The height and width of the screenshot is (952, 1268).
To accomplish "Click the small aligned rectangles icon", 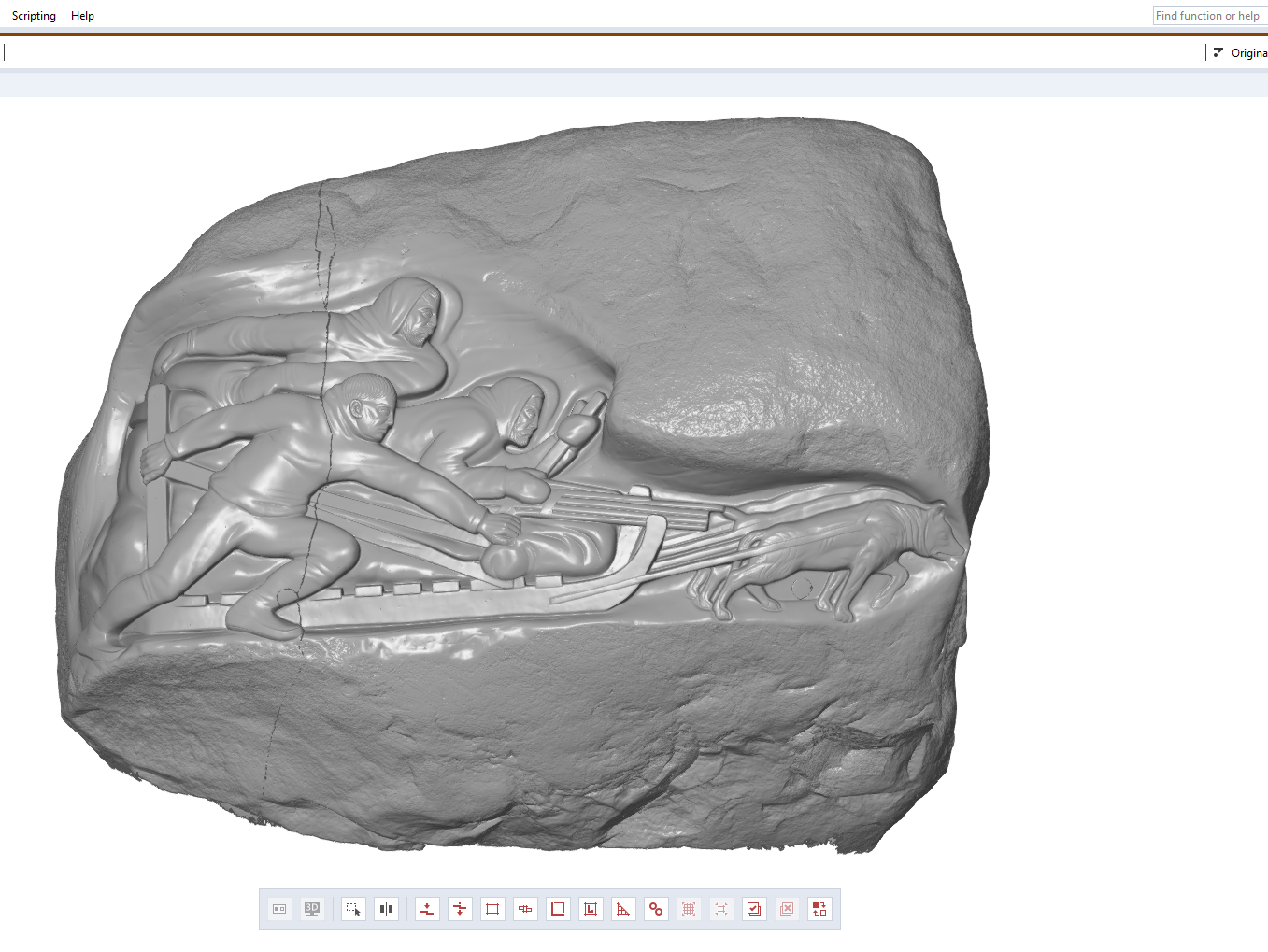I will click(x=525, y=909).
